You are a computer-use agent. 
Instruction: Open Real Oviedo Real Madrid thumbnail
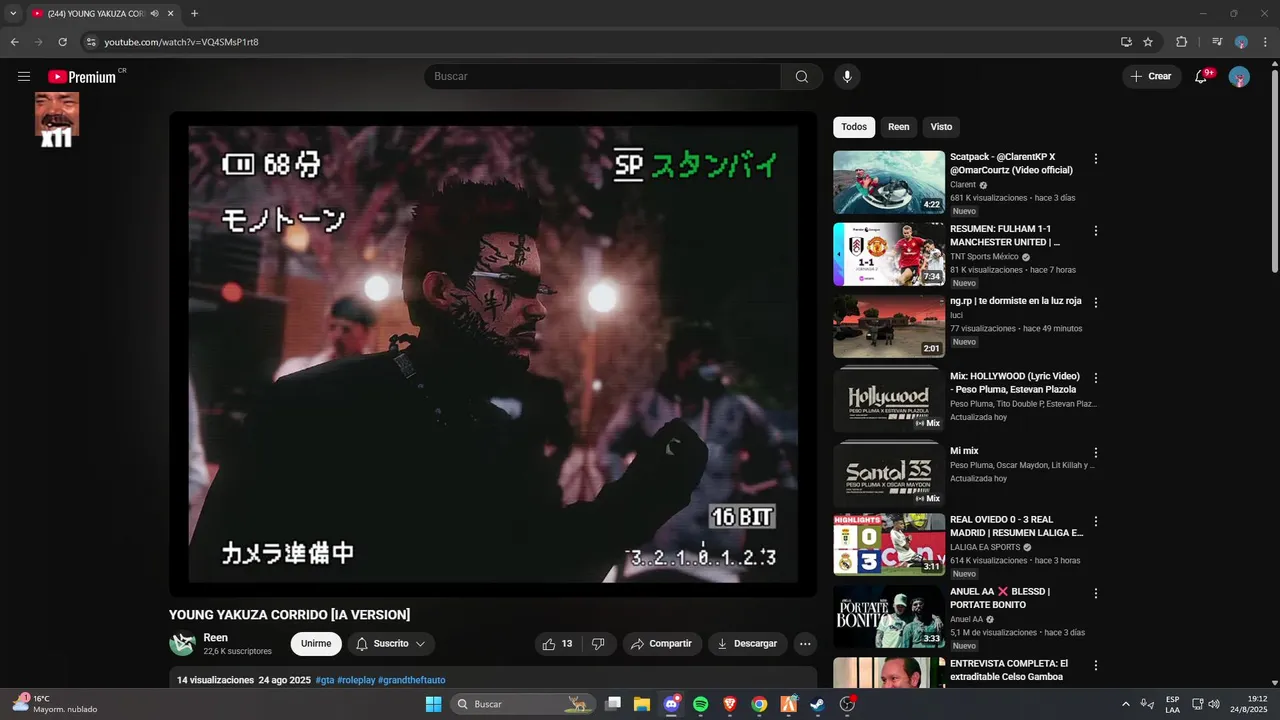pos(889,545)
